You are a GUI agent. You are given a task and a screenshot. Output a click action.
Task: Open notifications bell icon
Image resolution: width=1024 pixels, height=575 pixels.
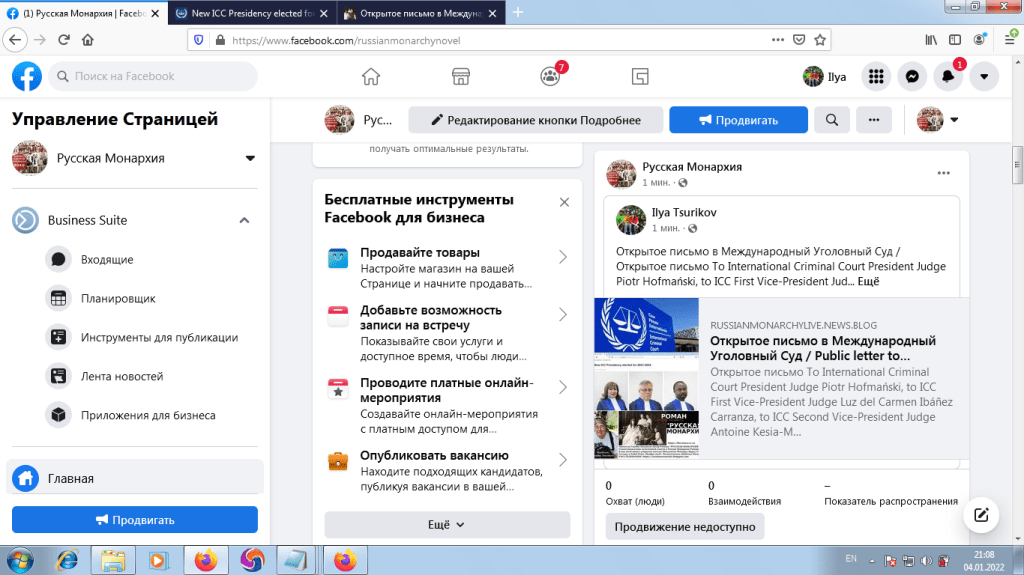point(948,76)
